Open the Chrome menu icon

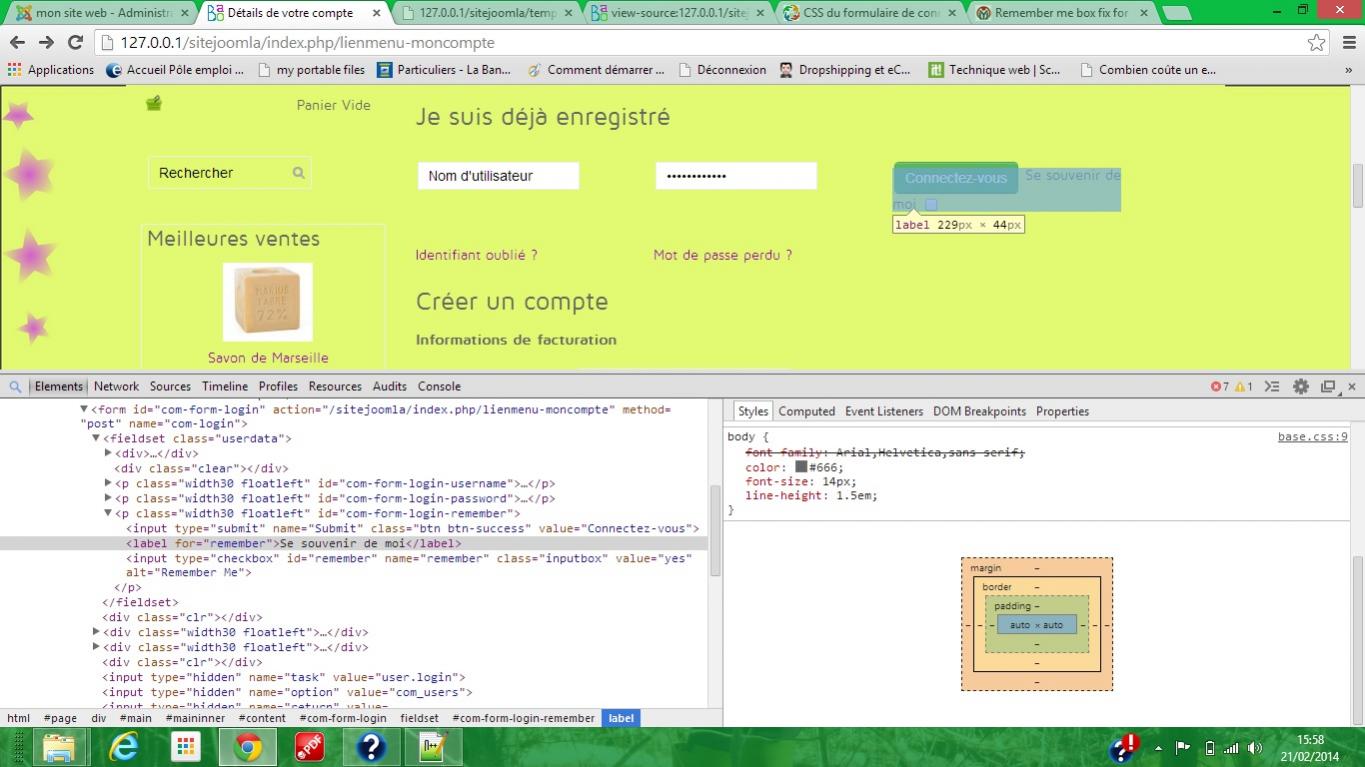pos(1347,43)
